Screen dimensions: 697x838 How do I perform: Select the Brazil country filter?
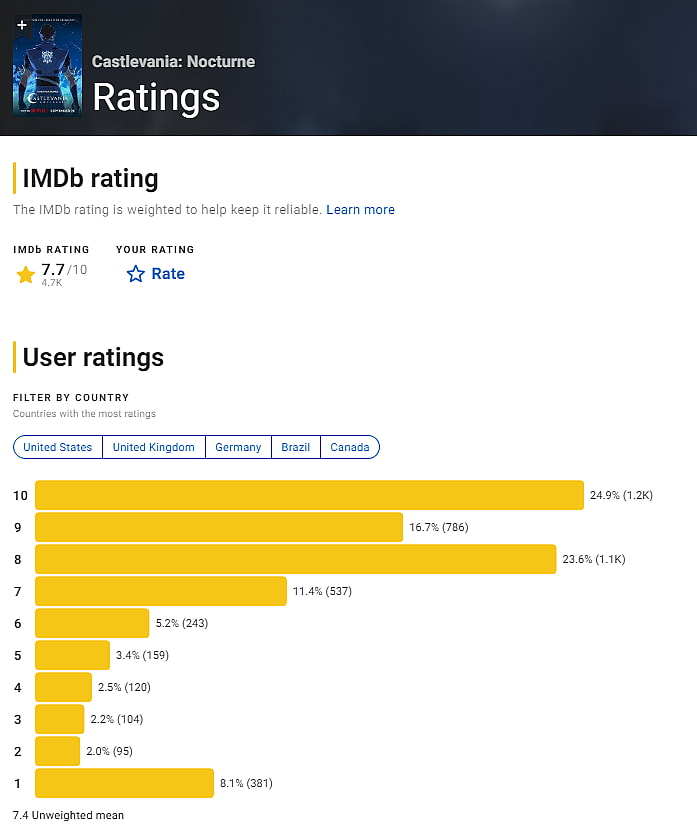[x=296, y=447]
